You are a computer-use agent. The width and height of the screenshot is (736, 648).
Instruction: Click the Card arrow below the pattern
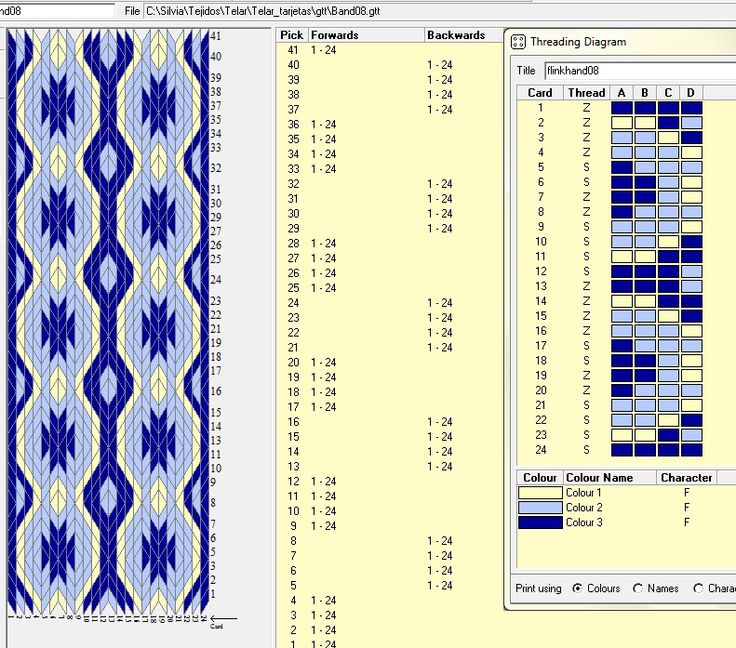click(x=223, y=619)
